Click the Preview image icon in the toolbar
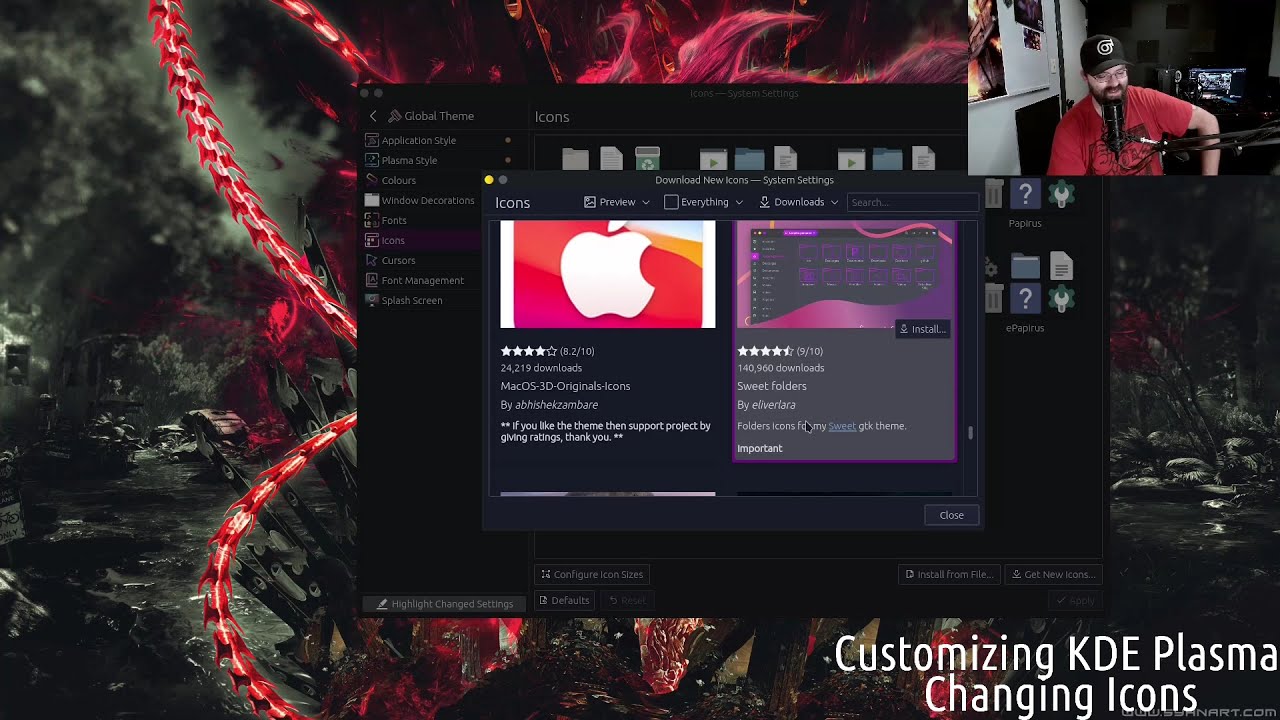 [x=590, y=202]
